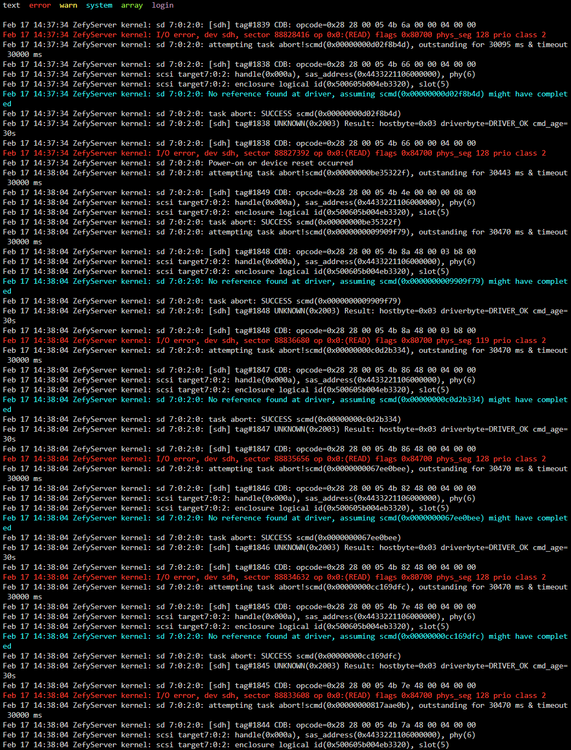The width and height of the screenshot is (571, 750).
Task: Click 'task abort: SUCCESS' line for scmd 67ee0bee
Action: [x=202, y=538]
